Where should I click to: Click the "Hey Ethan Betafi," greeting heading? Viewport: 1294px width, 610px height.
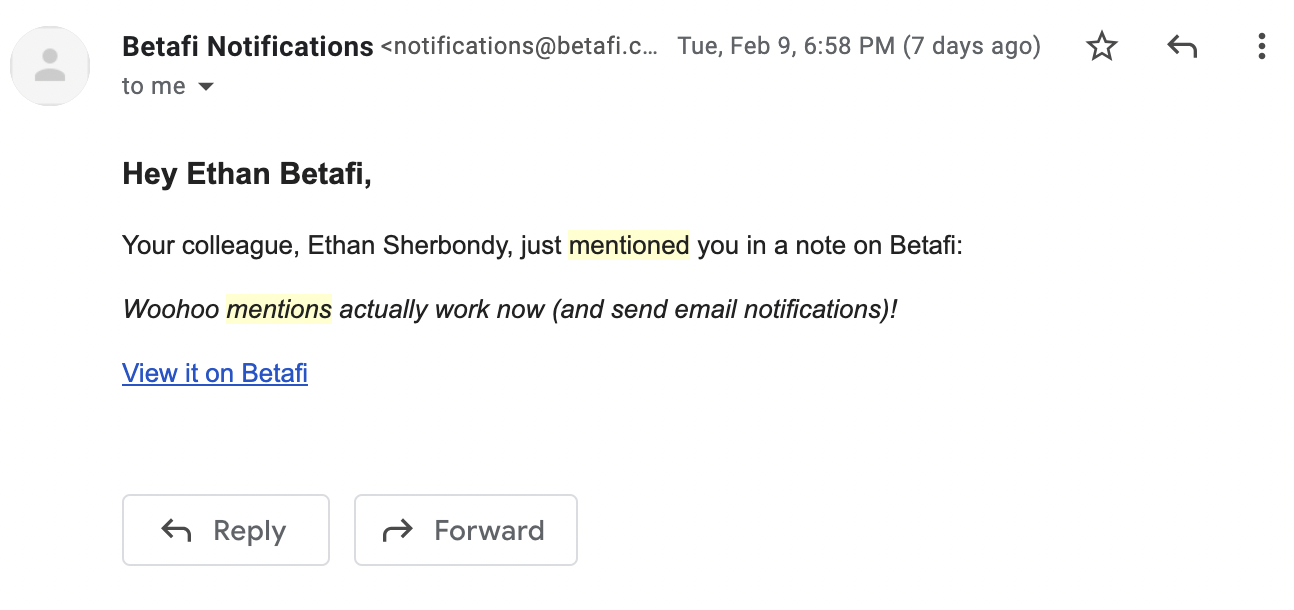[247, 174]
